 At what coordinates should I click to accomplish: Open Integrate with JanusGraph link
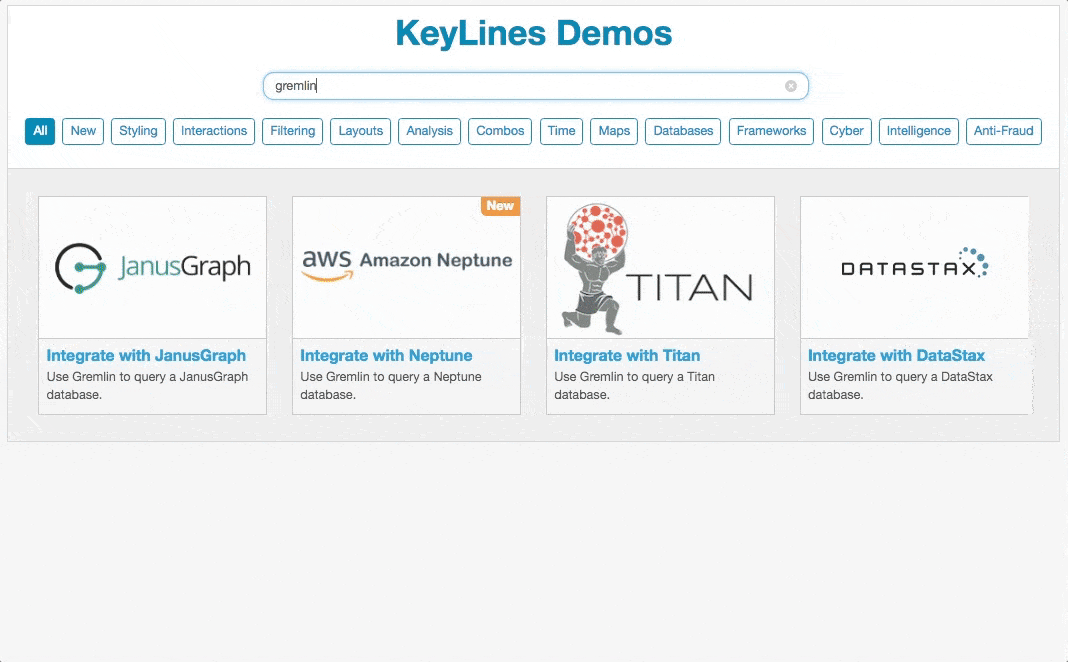click(x=146, y=355)
